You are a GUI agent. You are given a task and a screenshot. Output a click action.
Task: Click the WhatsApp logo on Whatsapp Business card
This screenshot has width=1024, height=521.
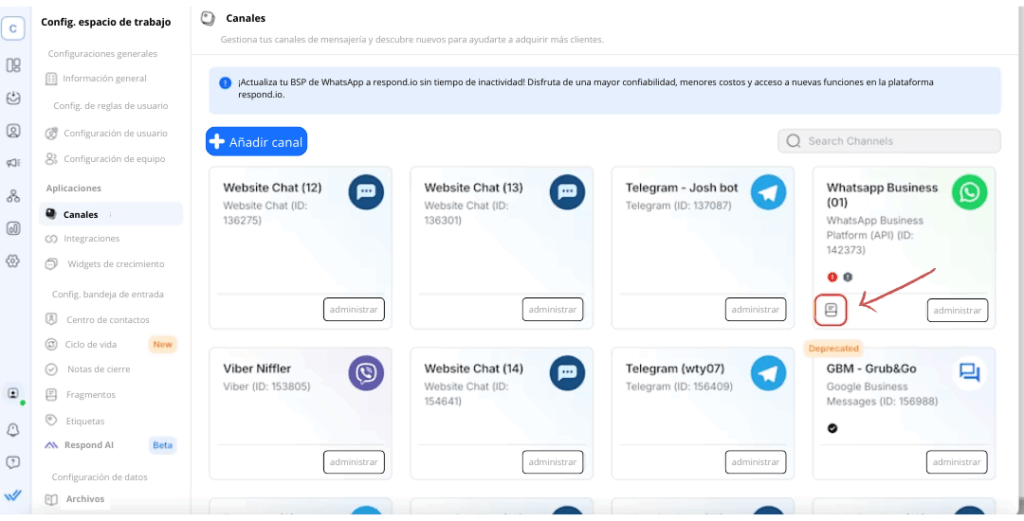point(970,192)
